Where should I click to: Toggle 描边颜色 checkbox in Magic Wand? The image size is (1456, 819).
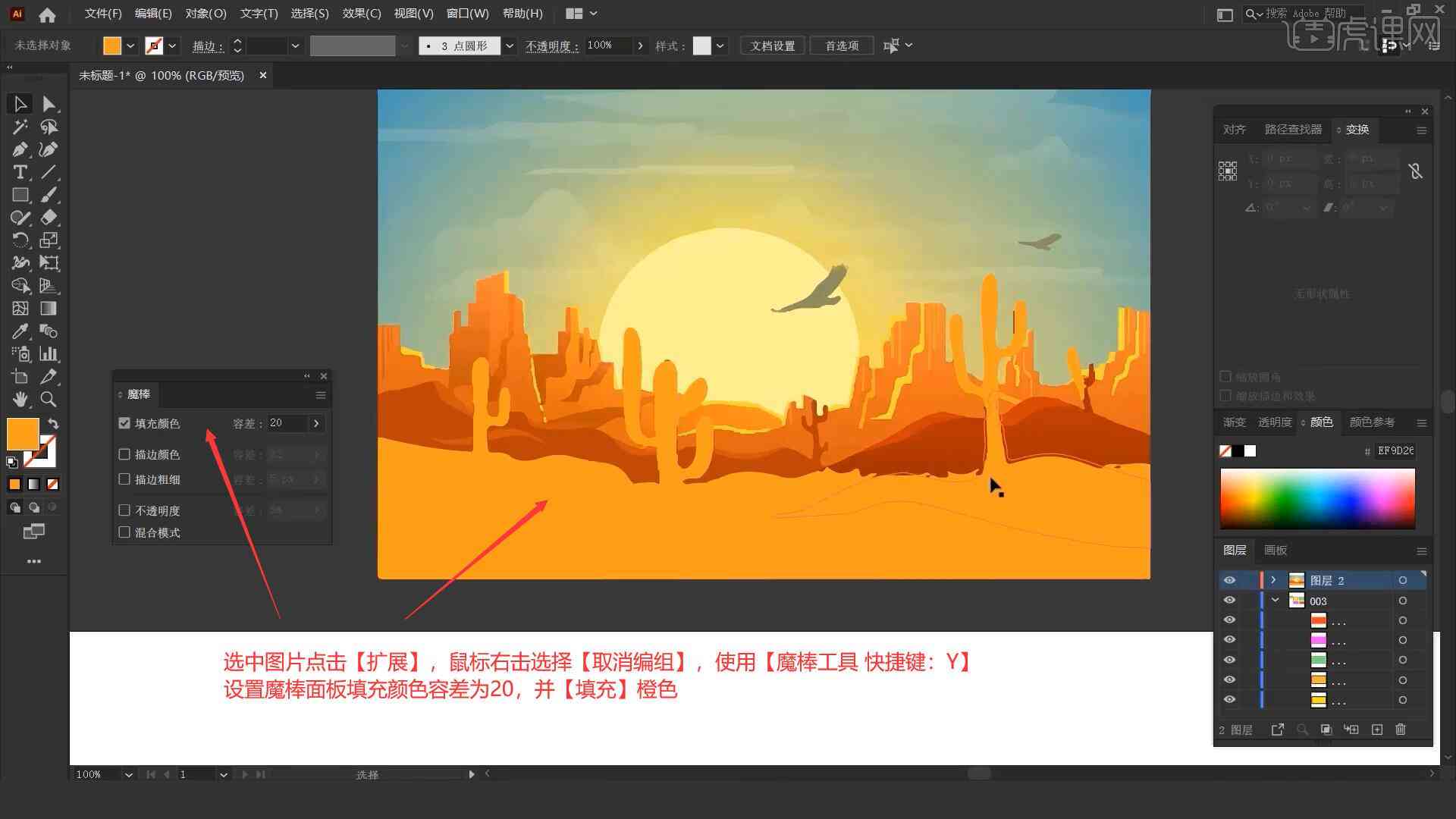pos(124,454)
